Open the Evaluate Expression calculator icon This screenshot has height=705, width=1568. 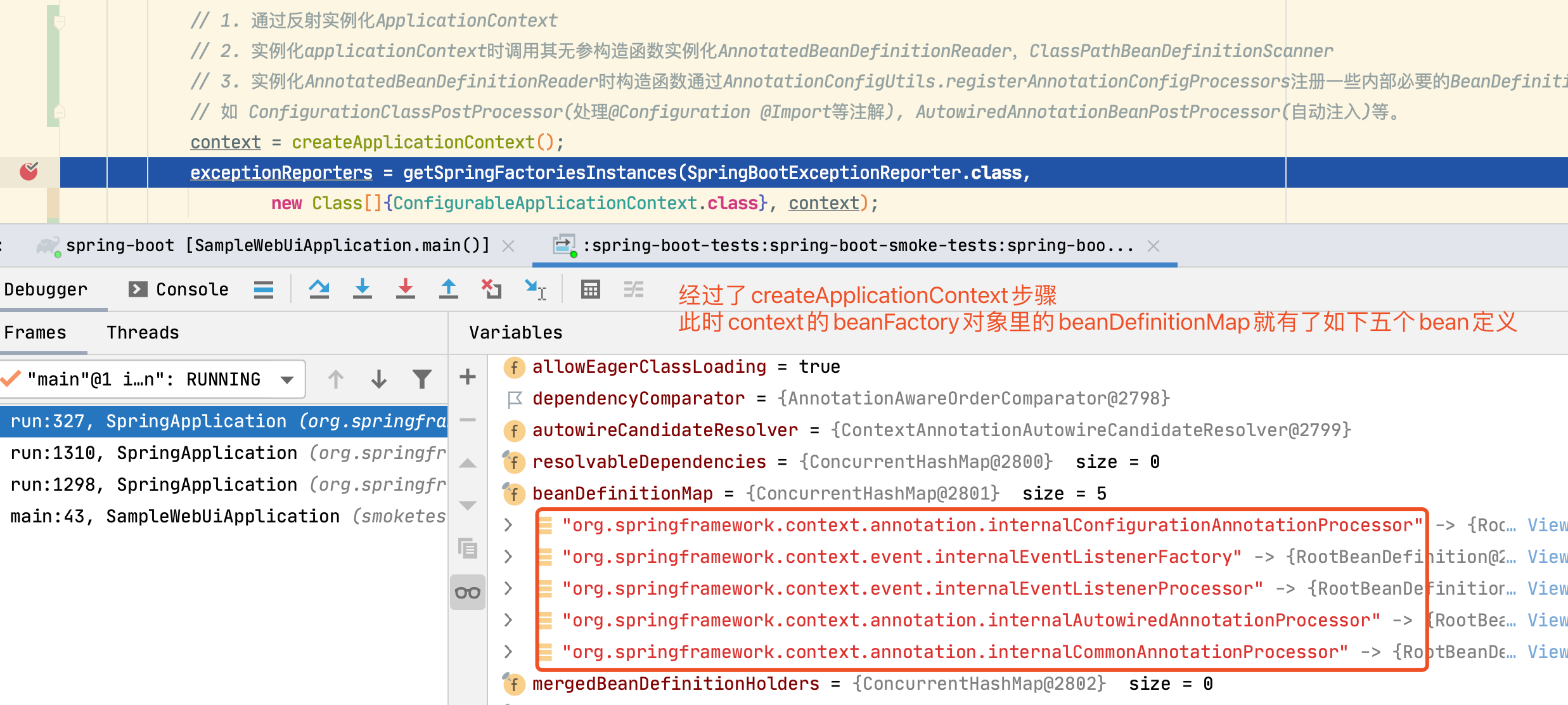coord(590,289)
